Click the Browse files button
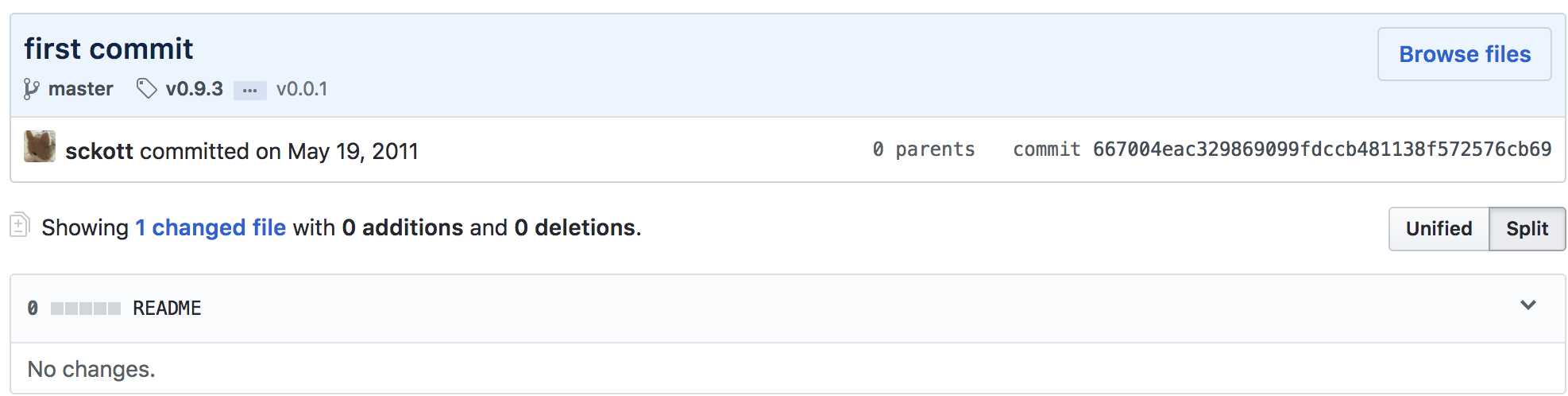The image size is (1568, 396). pos(1464,54)
